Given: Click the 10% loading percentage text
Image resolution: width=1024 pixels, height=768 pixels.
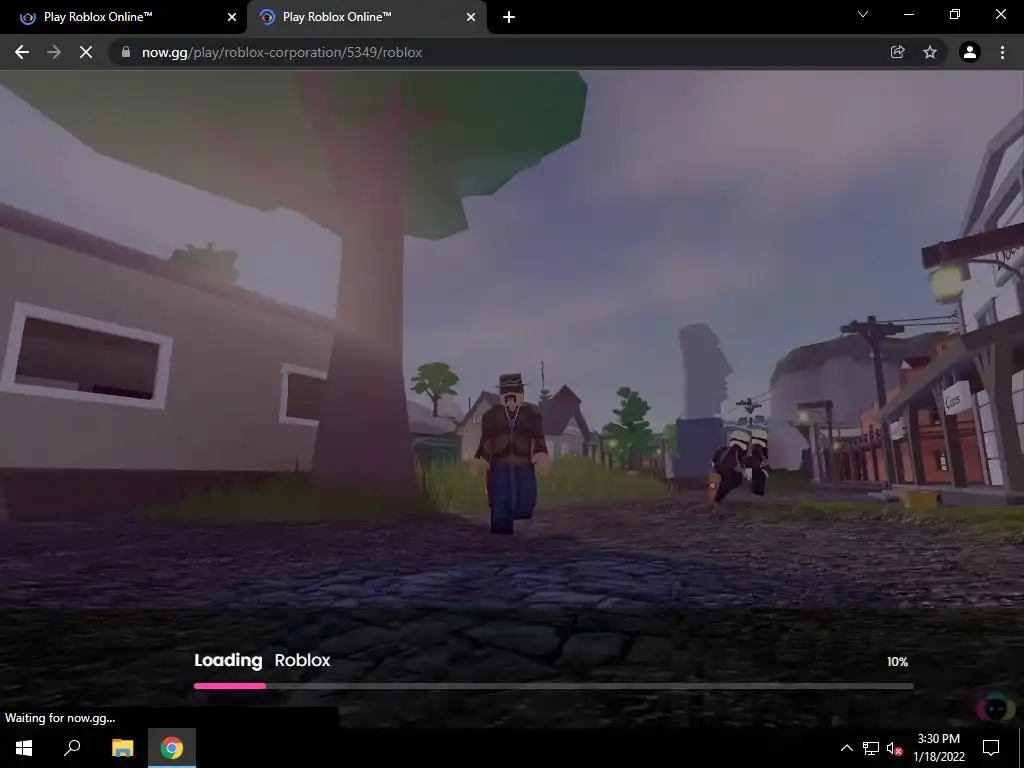Looking at the screenshot, I should tap(897, 662).
